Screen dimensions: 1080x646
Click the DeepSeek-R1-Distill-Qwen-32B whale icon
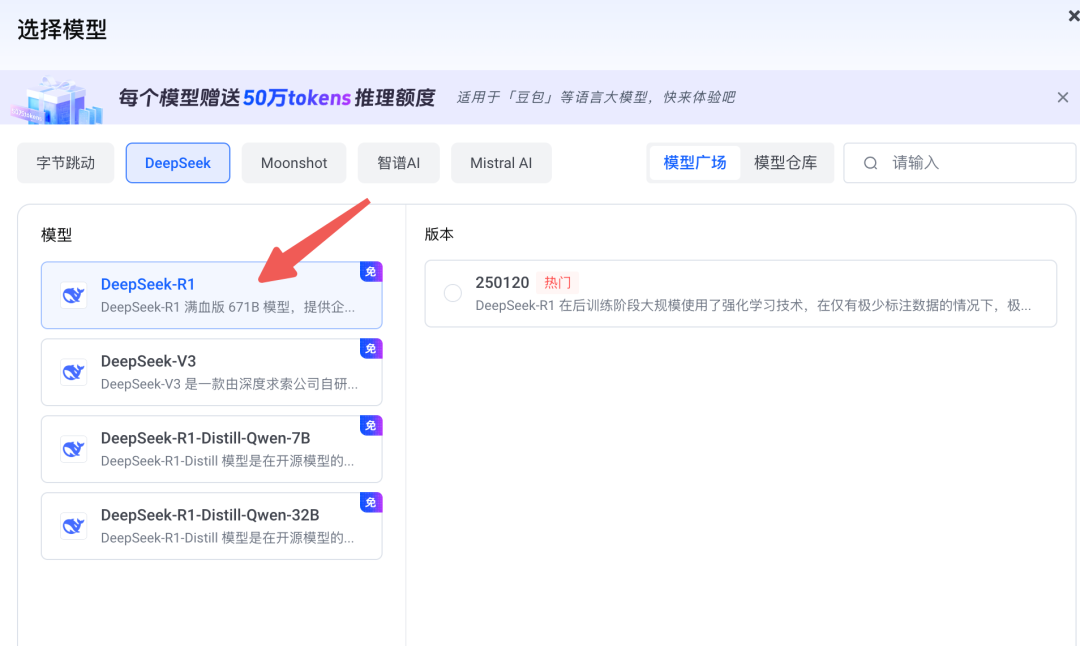73,526
